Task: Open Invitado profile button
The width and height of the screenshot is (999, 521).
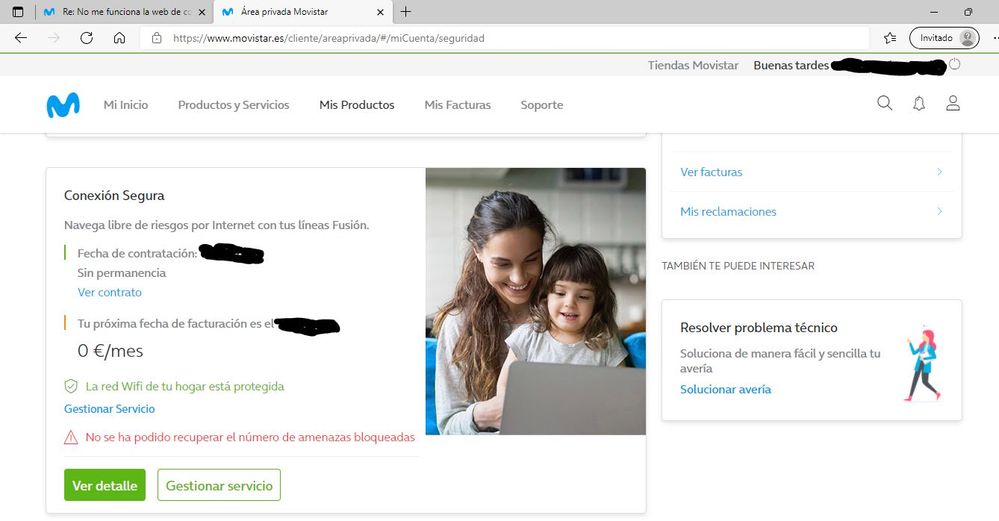Action: (x=944, y=38)
